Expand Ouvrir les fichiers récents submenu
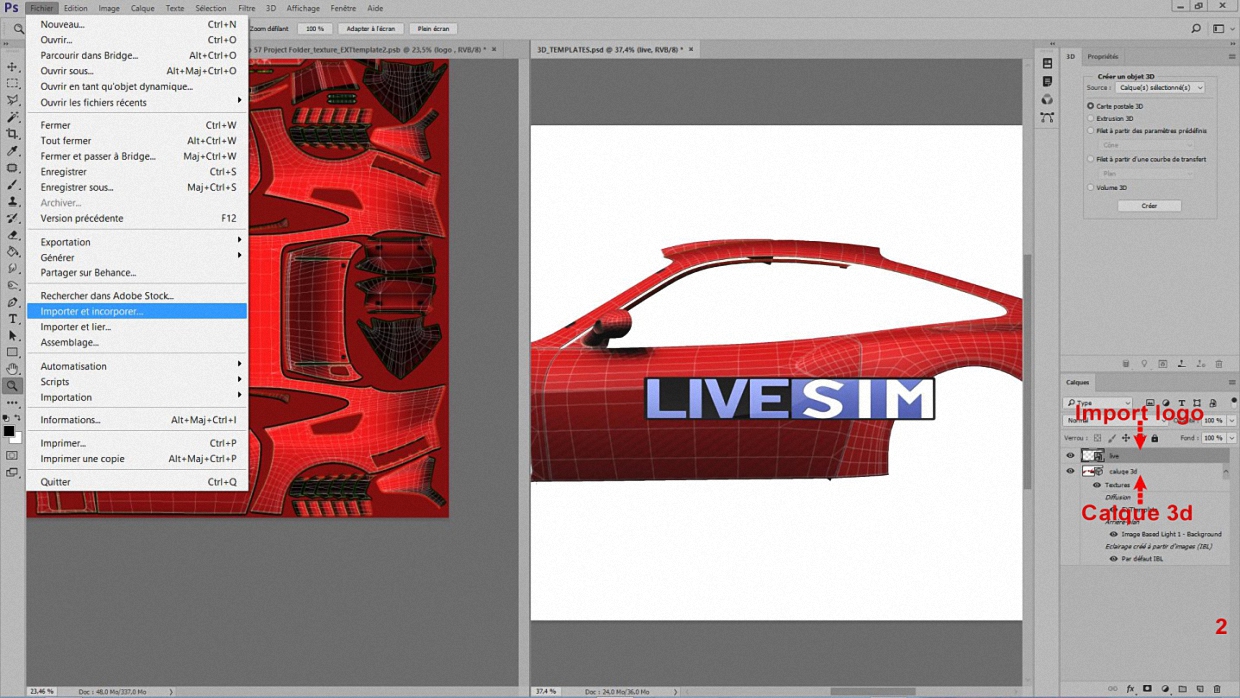Image resolution: width=1240 pixels, height=698 pixels. coord(137,102)
